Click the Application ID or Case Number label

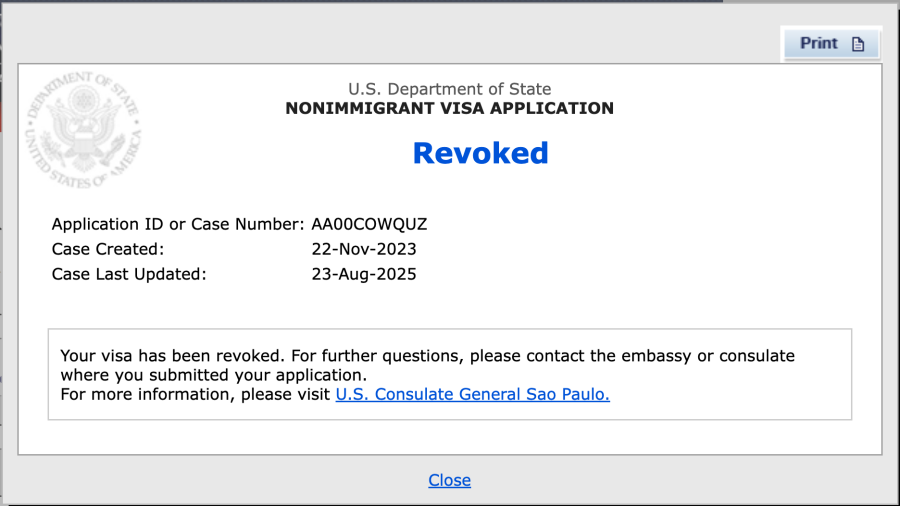pos(178,223)
